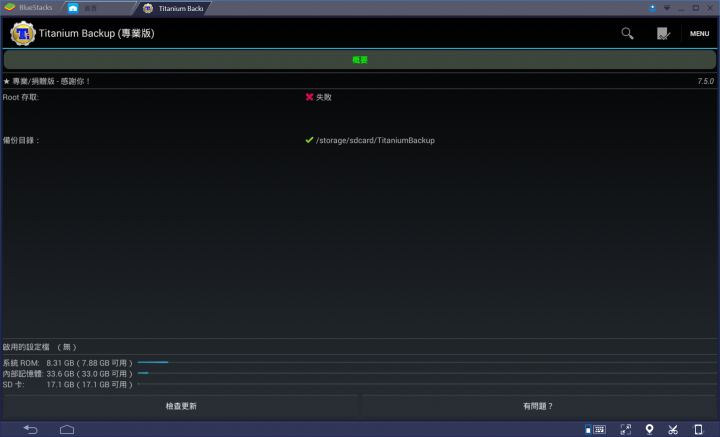
Task: Click the BlueStacks logo in title bar
Action: 10,8
